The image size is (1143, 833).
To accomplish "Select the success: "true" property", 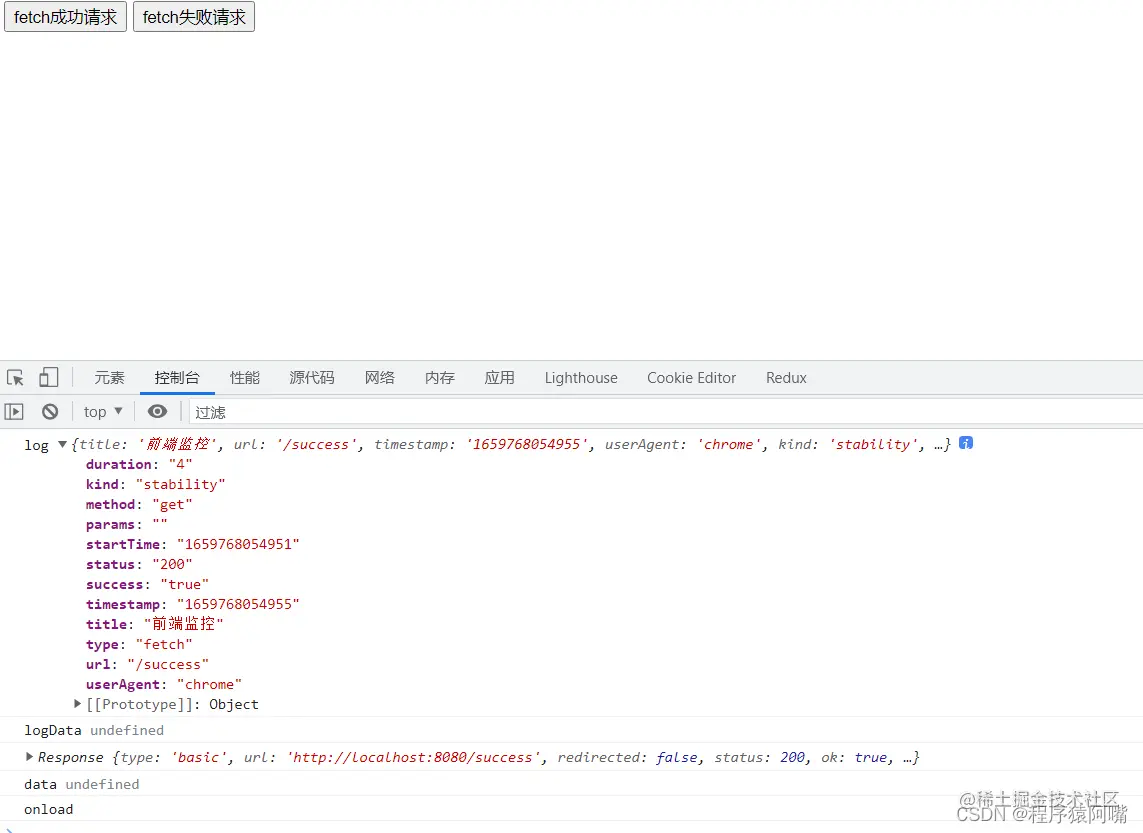I will [147, 584].
